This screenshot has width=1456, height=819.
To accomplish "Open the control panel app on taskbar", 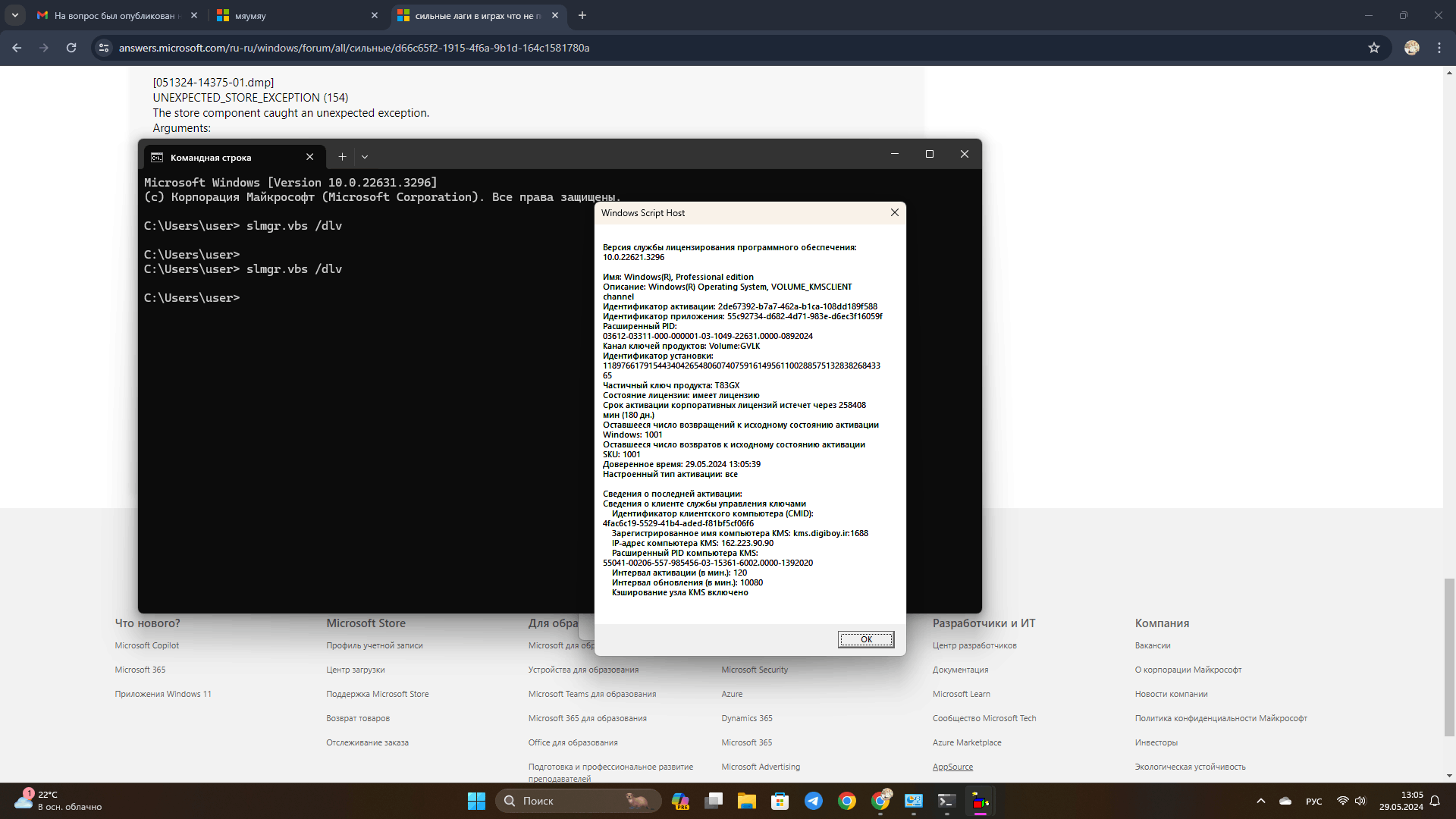I will pos(914,801).
